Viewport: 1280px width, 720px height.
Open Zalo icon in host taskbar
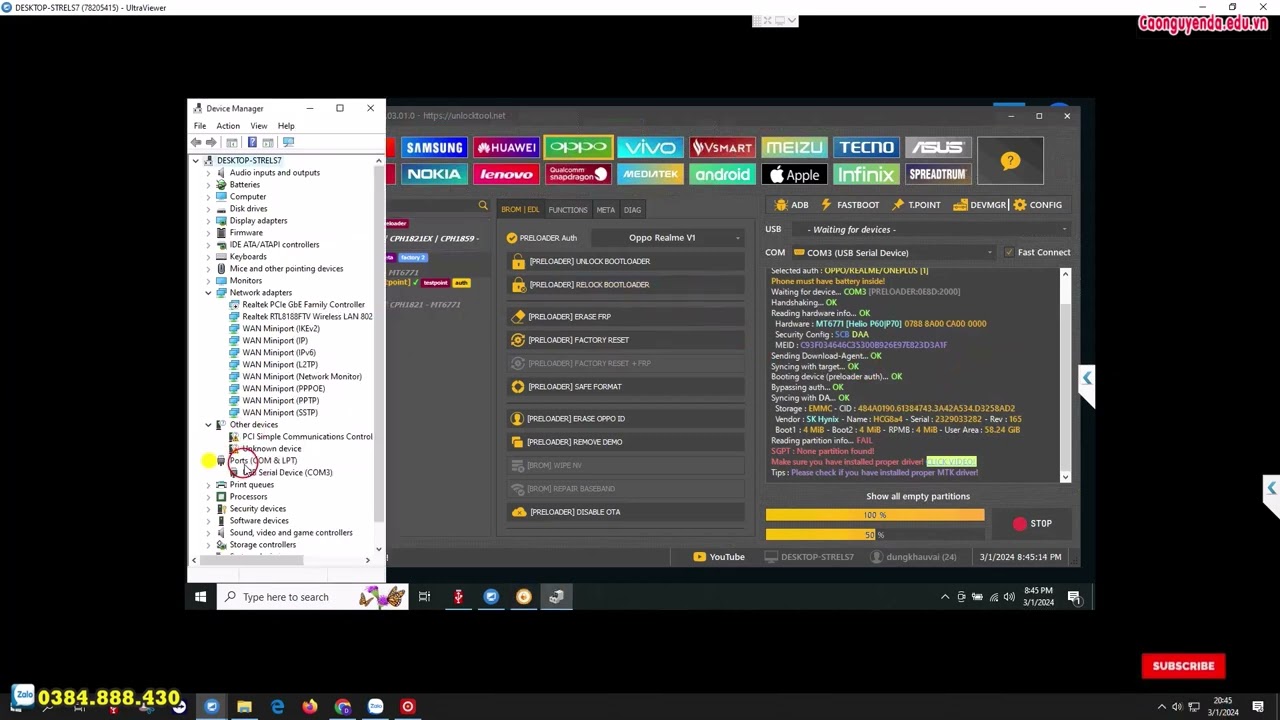(375, 707)
